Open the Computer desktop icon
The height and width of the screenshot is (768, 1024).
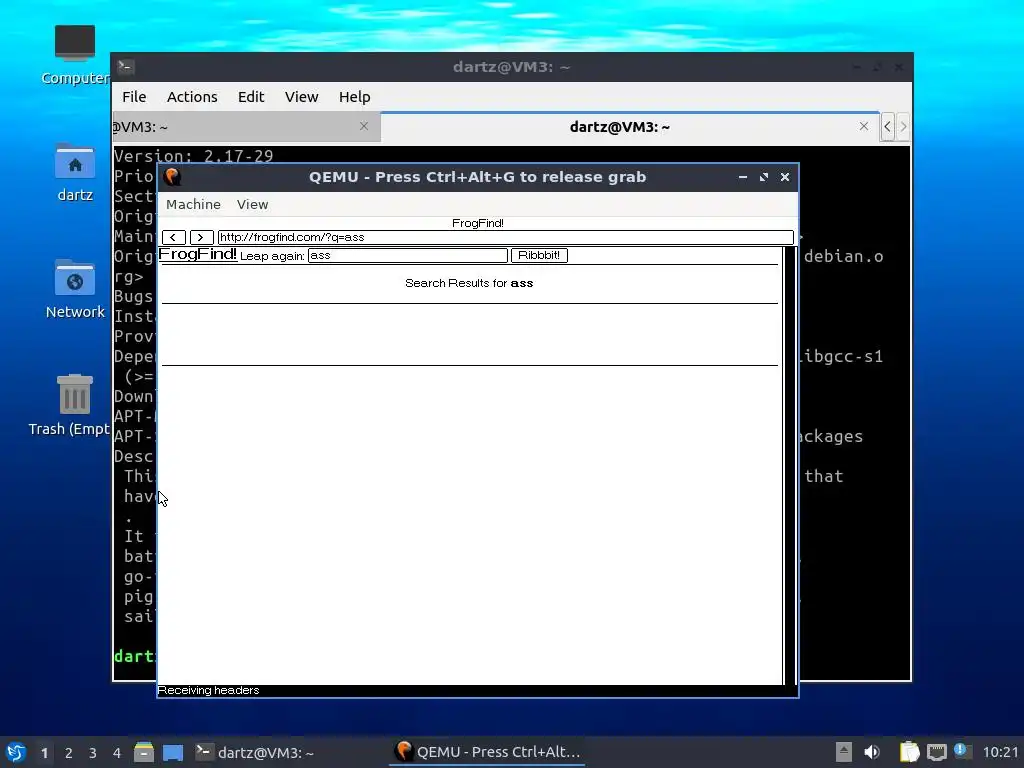pos(74,54)
